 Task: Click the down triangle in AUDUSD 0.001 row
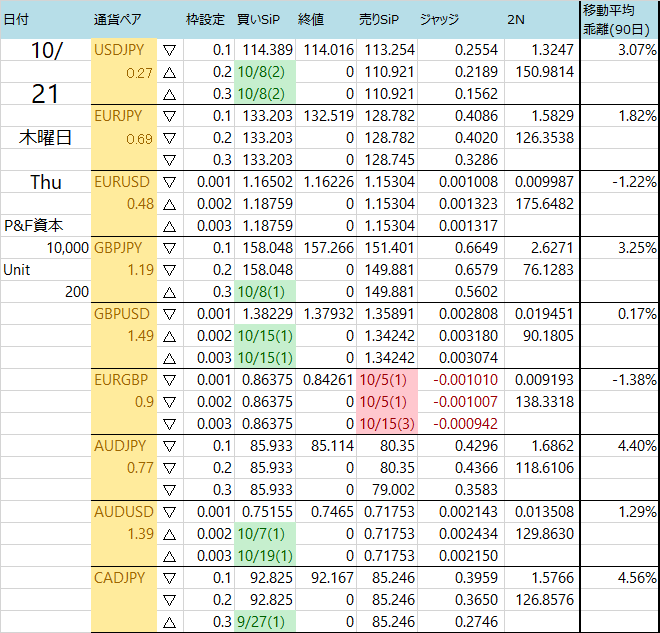(x=170, y=512)
